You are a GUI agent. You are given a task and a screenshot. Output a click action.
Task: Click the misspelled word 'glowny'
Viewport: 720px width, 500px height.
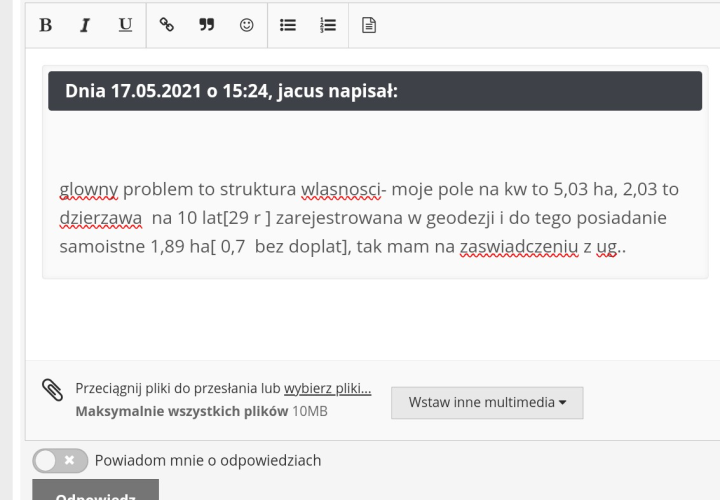[x=89, y=190]
